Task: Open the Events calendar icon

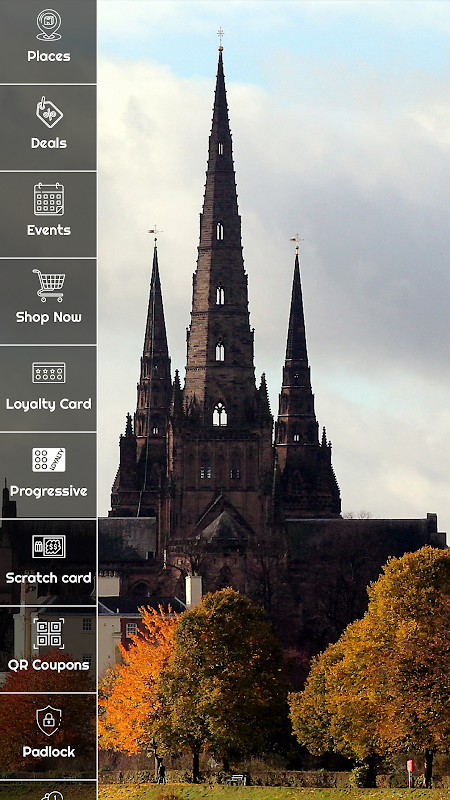Action: [x=49, y=199]
